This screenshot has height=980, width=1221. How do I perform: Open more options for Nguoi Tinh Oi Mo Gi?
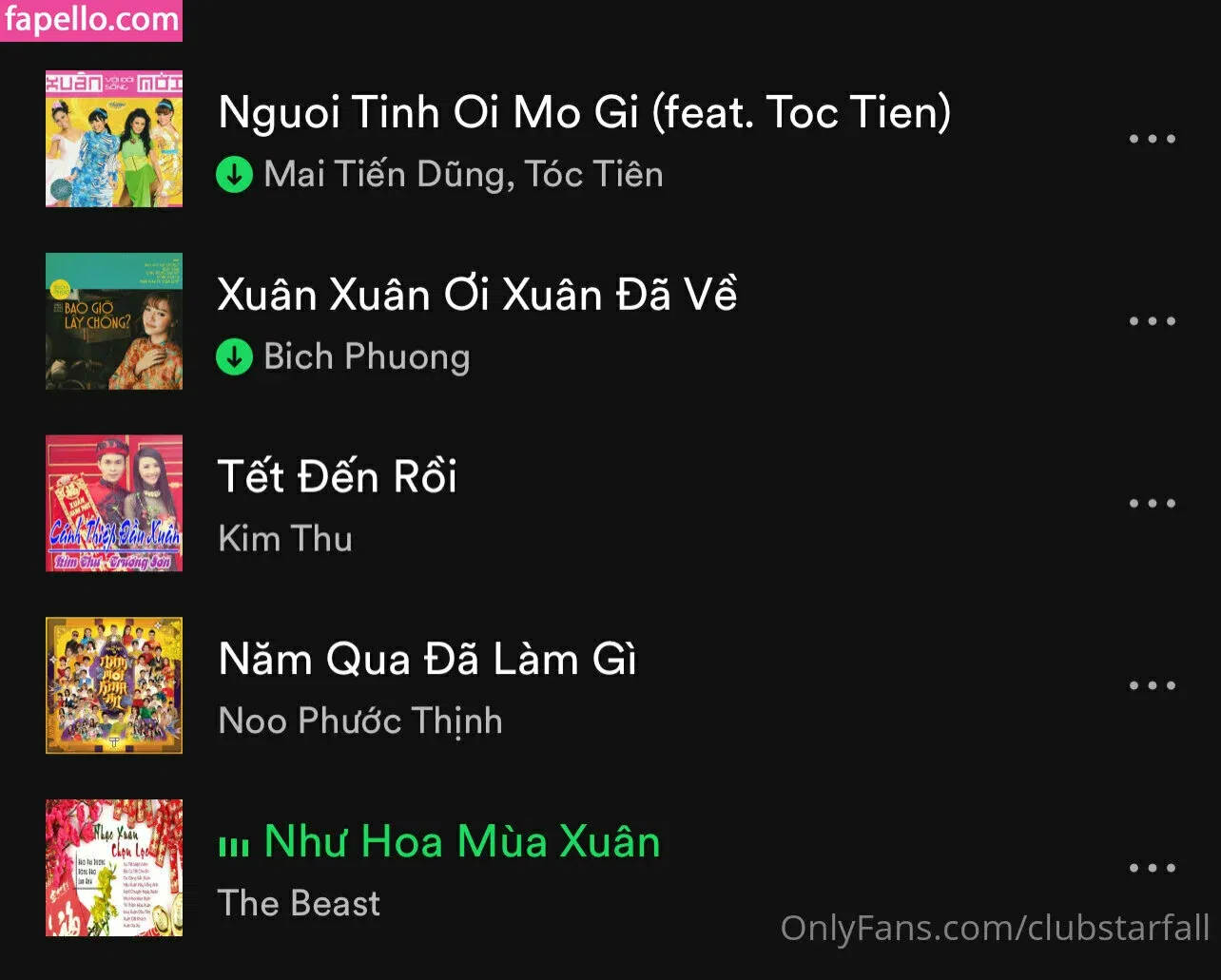click(x=1152, y=139)
